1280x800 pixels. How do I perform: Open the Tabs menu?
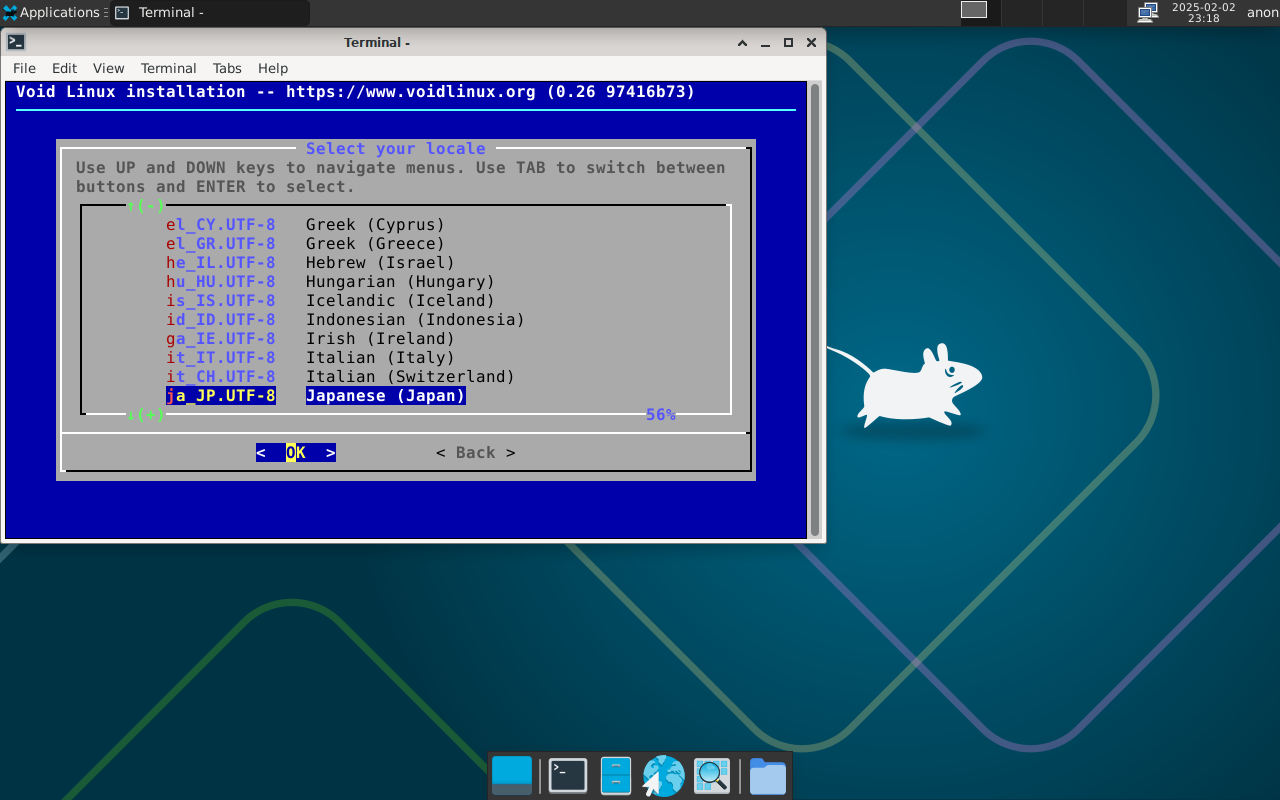click(x=227, y=68)
